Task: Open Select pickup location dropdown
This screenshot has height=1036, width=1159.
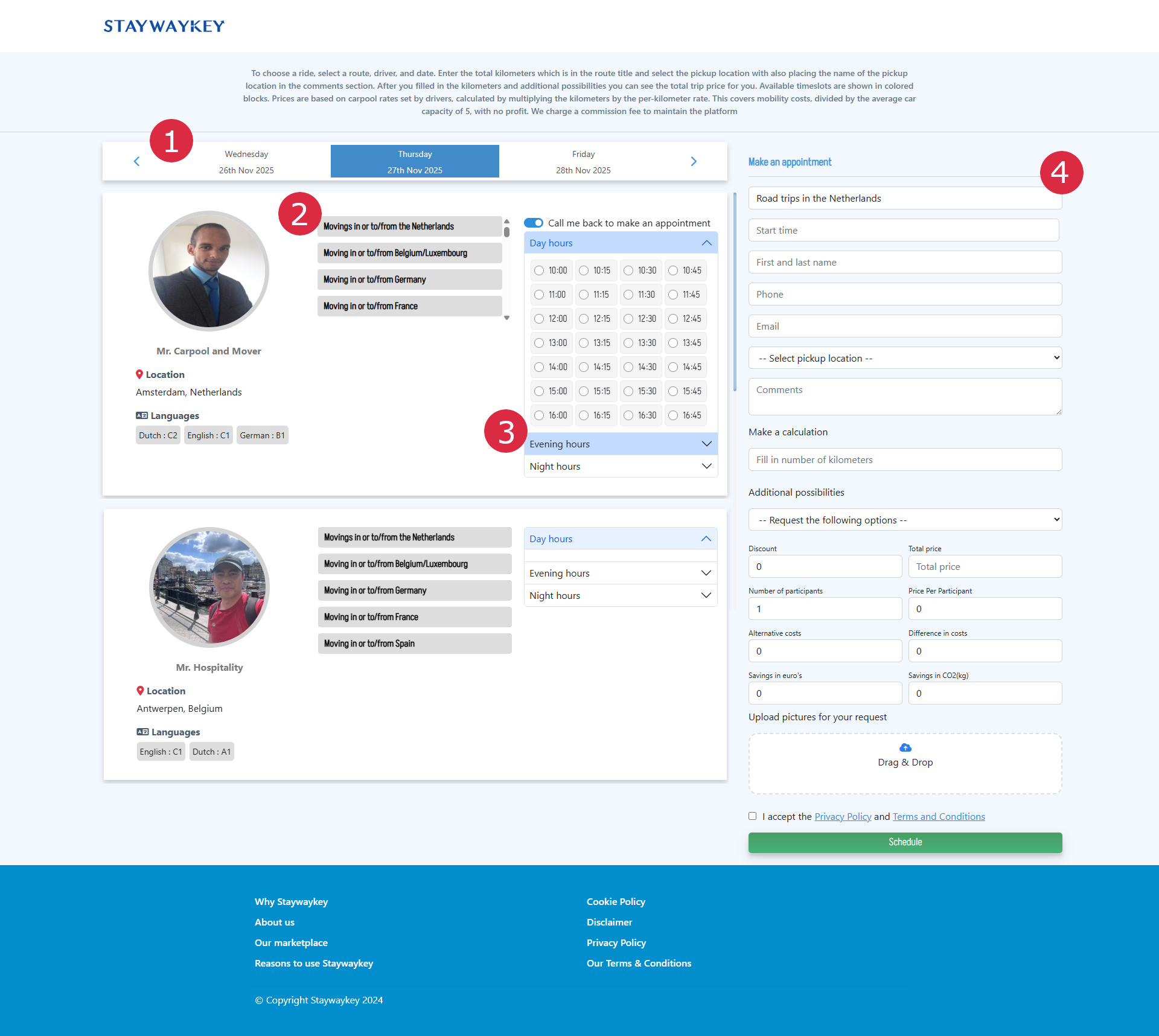Action: 905,358
